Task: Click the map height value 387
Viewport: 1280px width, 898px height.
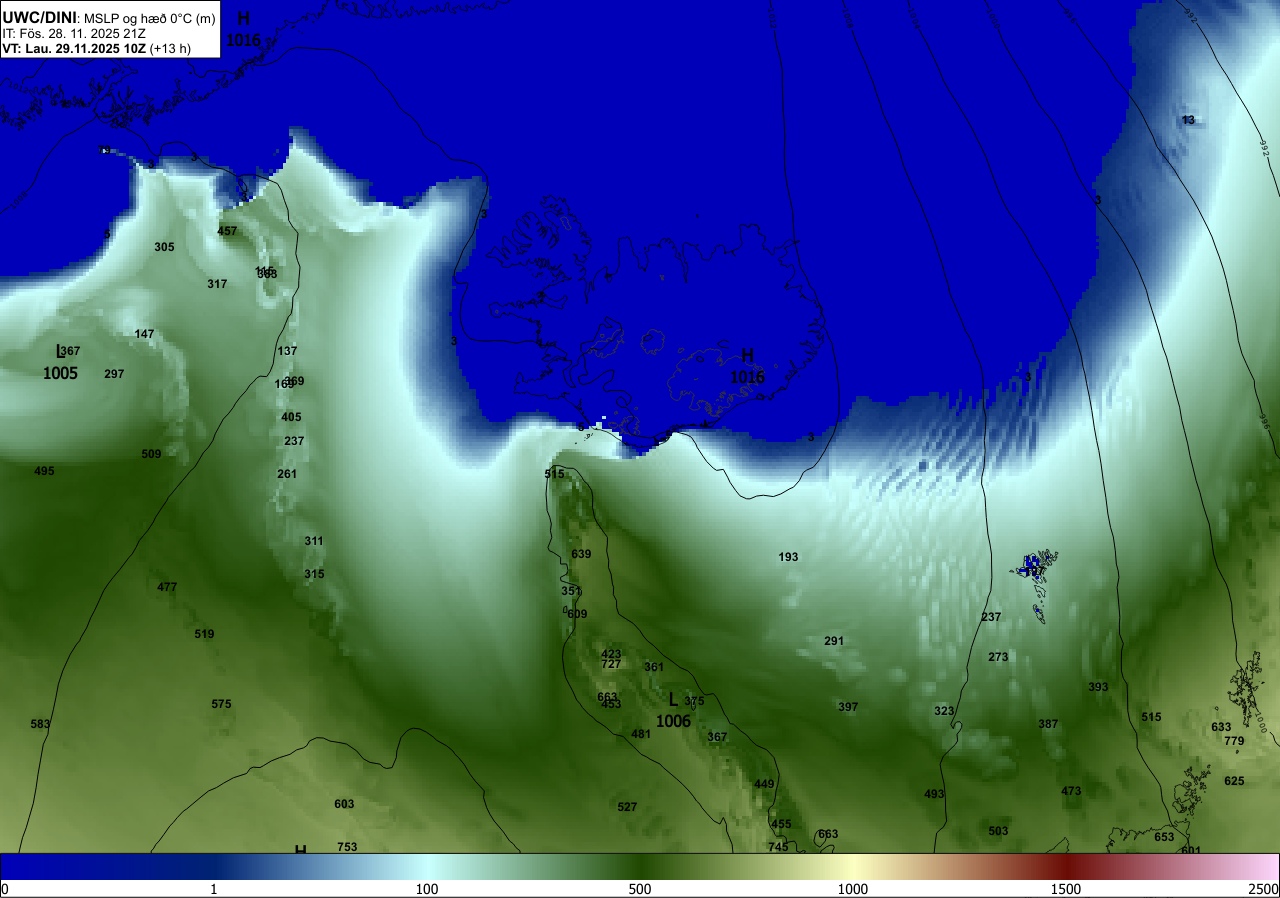Action: [x=1048, y=724]
